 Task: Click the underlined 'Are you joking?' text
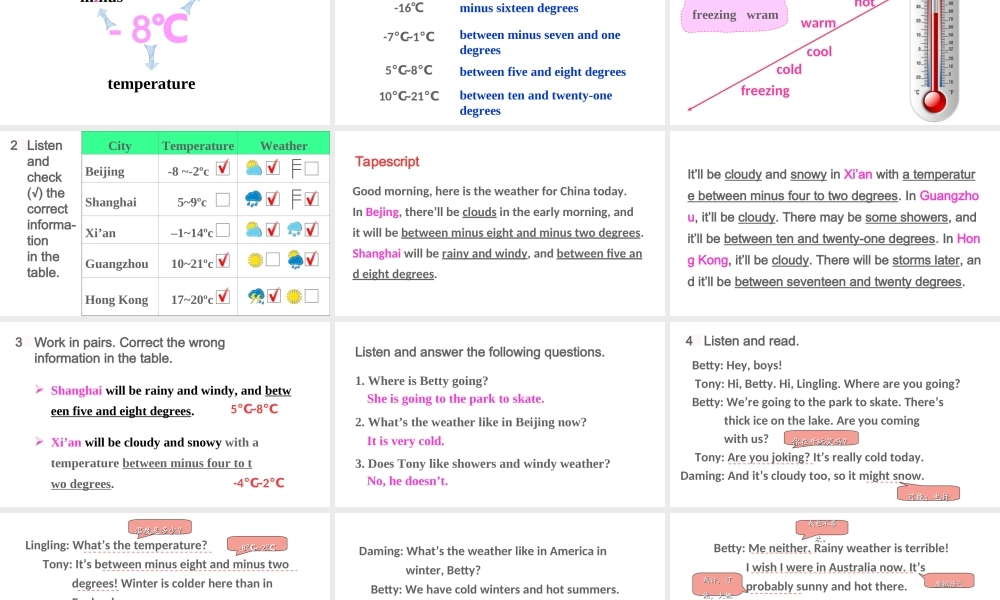pos(768,457)
